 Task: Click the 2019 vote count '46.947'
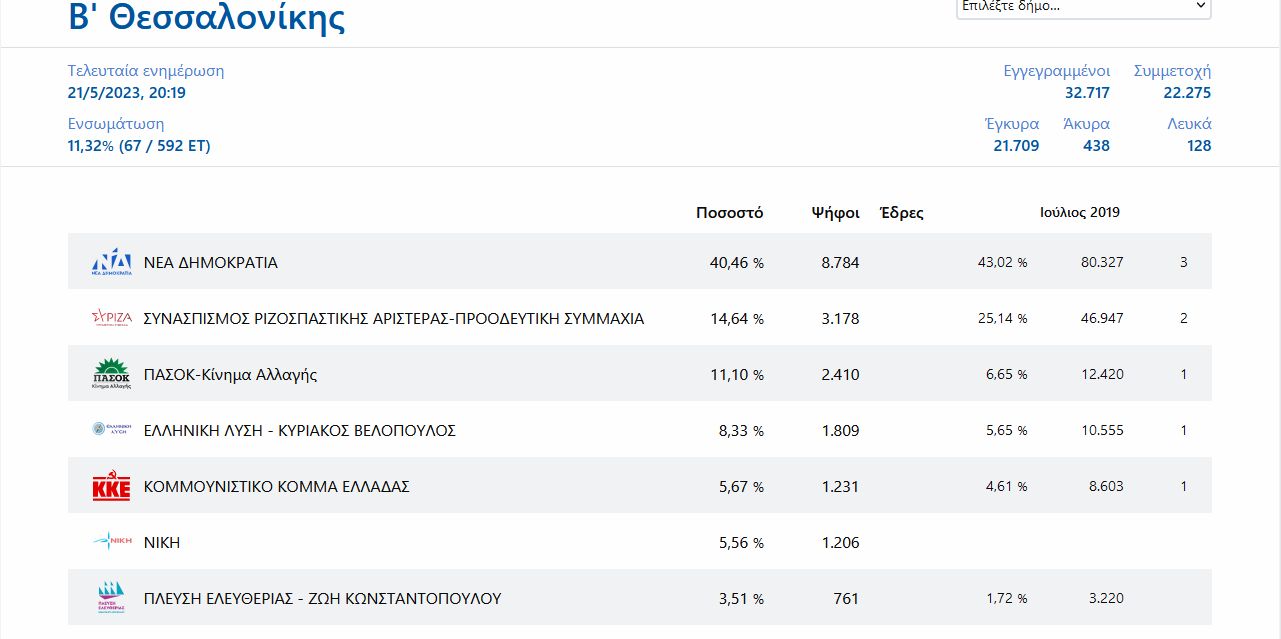1102,319
